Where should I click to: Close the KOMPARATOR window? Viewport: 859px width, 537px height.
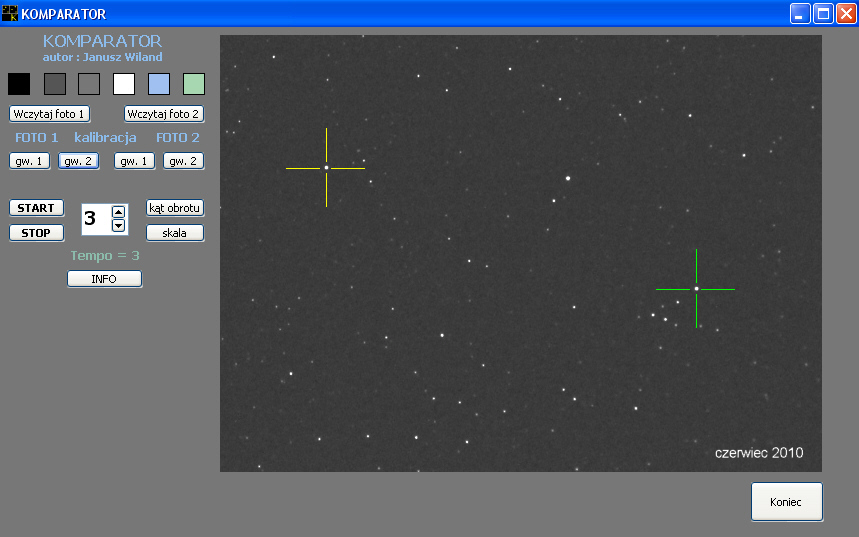pyautogui.click(x=846, y=14)
